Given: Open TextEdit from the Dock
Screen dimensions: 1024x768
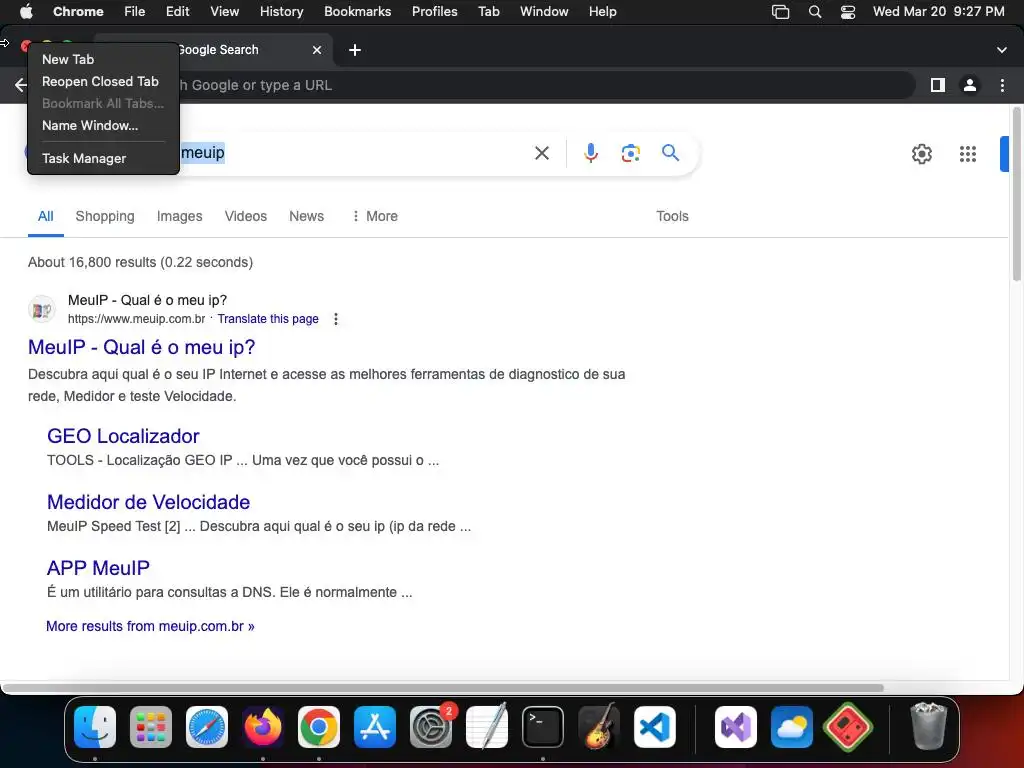Looking at the screenshot, I should coord(487,727).
